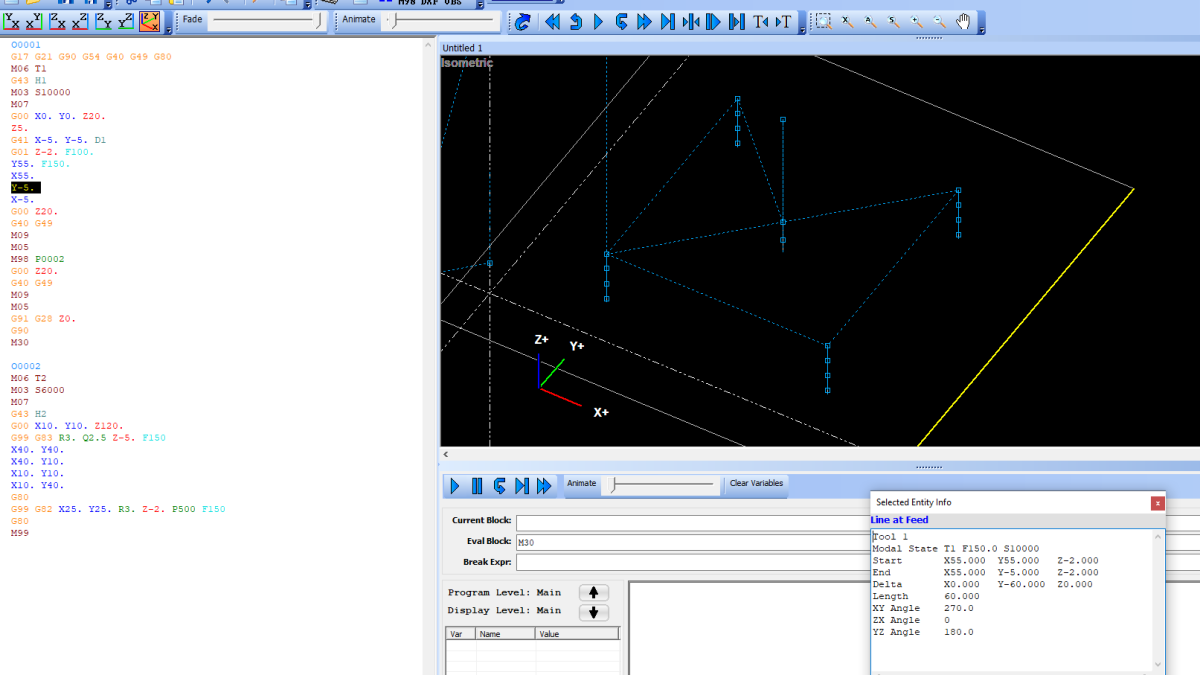The height and width of the screenshot is (675, 1200).
Task: Click the up arrow beside Program Level
Action: click(x=594, y=593)
